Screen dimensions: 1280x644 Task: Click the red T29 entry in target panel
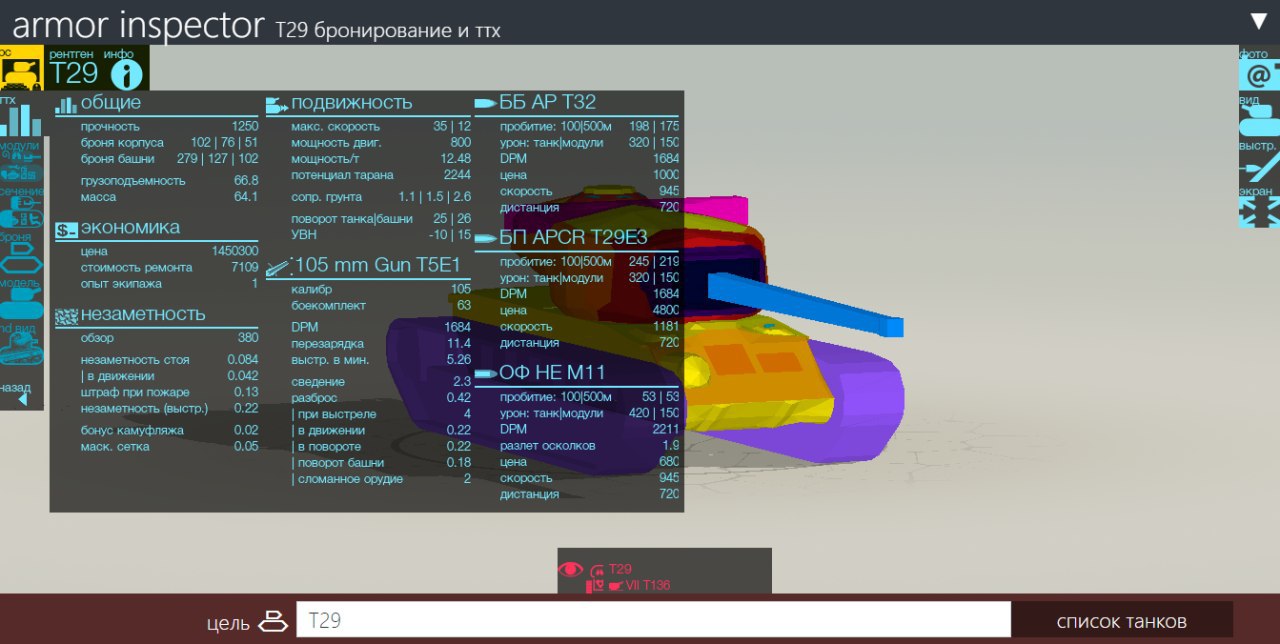(620, 568)
